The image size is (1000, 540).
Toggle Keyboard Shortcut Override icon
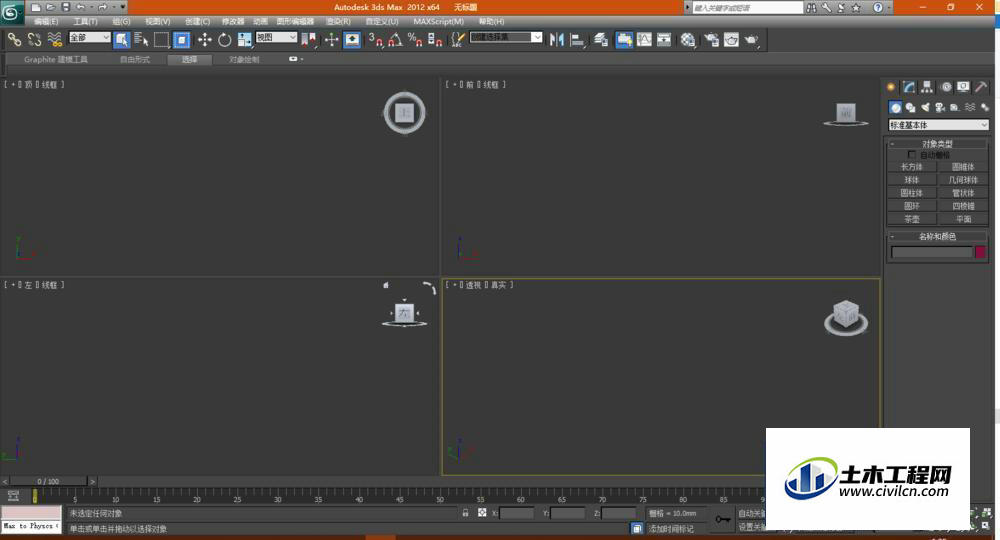352,40
